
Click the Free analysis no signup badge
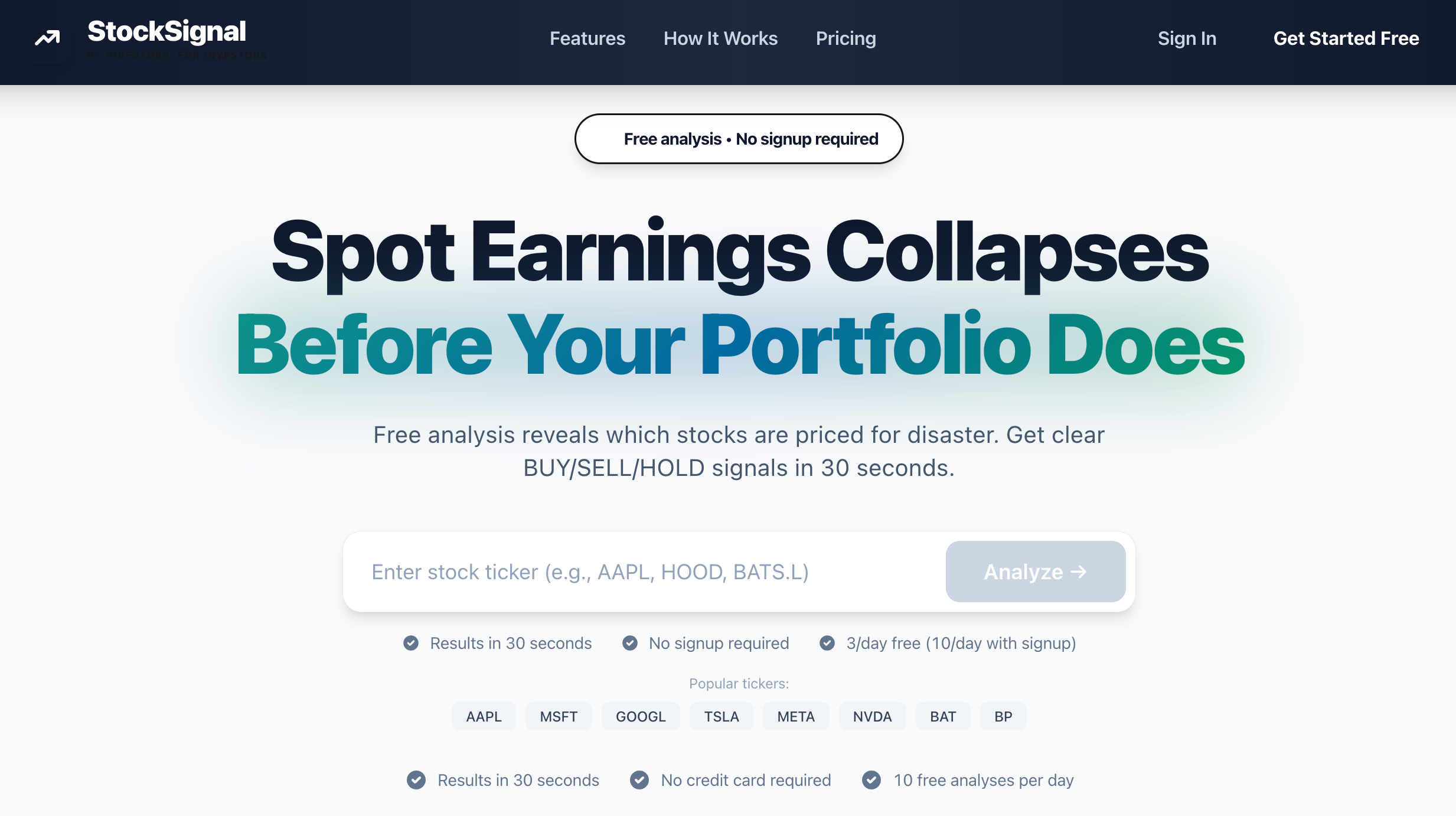739,139
